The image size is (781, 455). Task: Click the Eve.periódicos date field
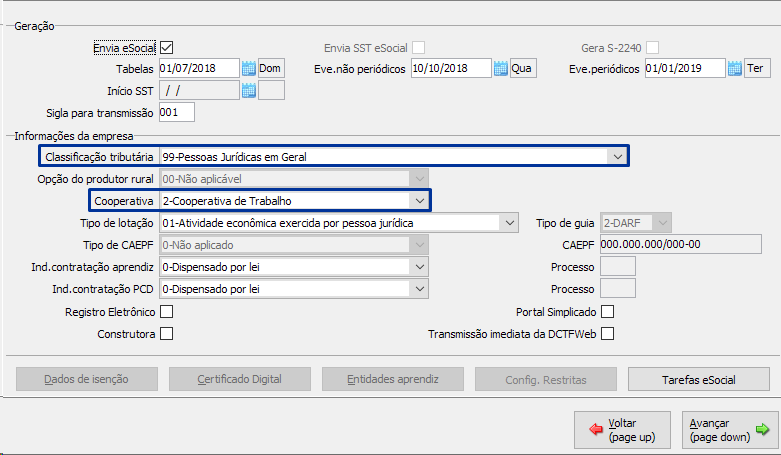click(685, 68)
